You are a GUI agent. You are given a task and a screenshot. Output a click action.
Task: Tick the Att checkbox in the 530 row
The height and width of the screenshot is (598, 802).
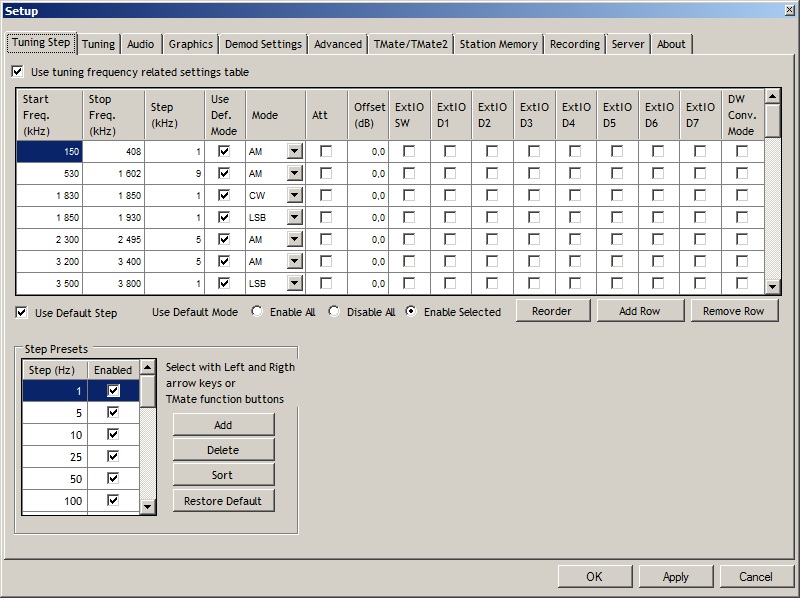pyautogui.click(x=326, y=173)
